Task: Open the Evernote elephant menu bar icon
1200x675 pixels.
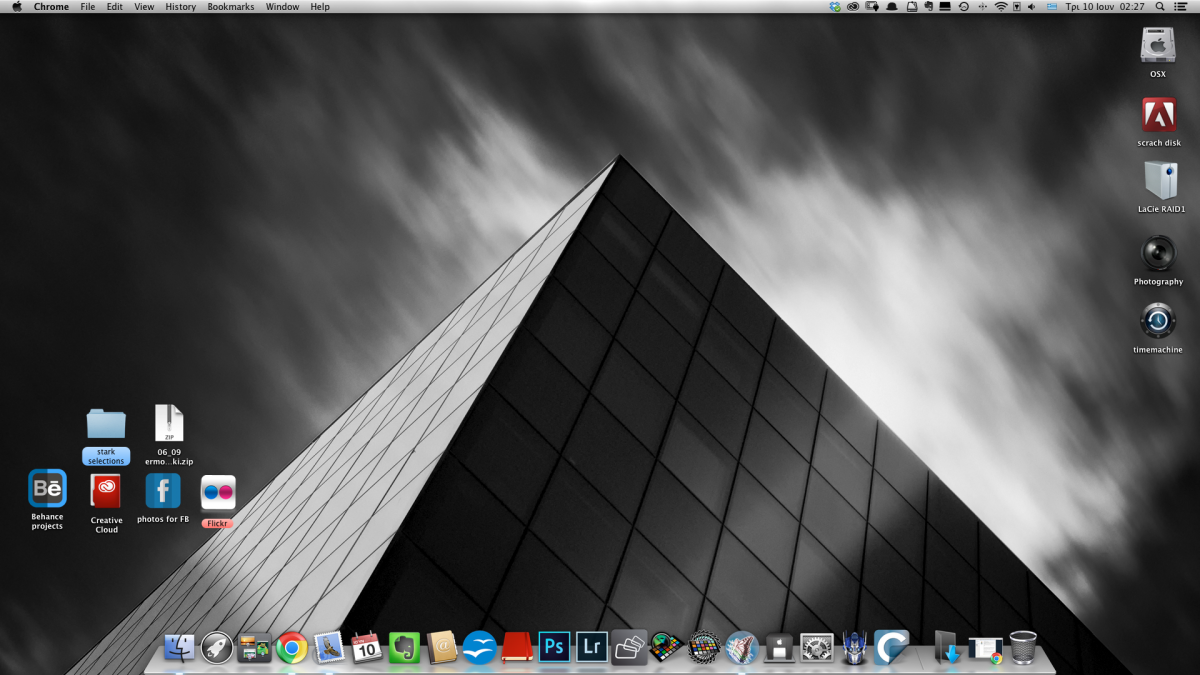Action: 928,7
